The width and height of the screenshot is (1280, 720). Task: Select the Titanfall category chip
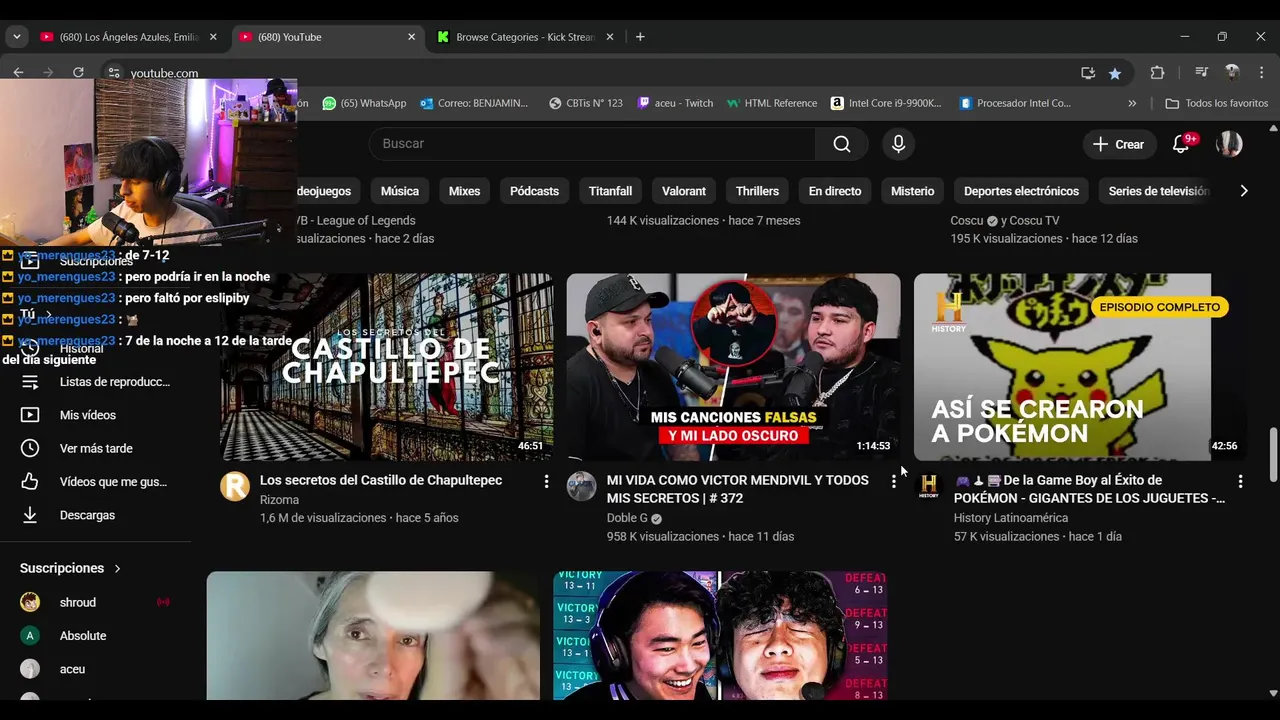point(610,191)
